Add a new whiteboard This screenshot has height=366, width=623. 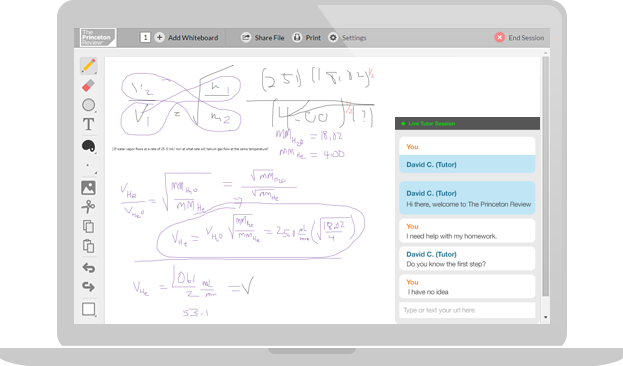tap(186, 38)
